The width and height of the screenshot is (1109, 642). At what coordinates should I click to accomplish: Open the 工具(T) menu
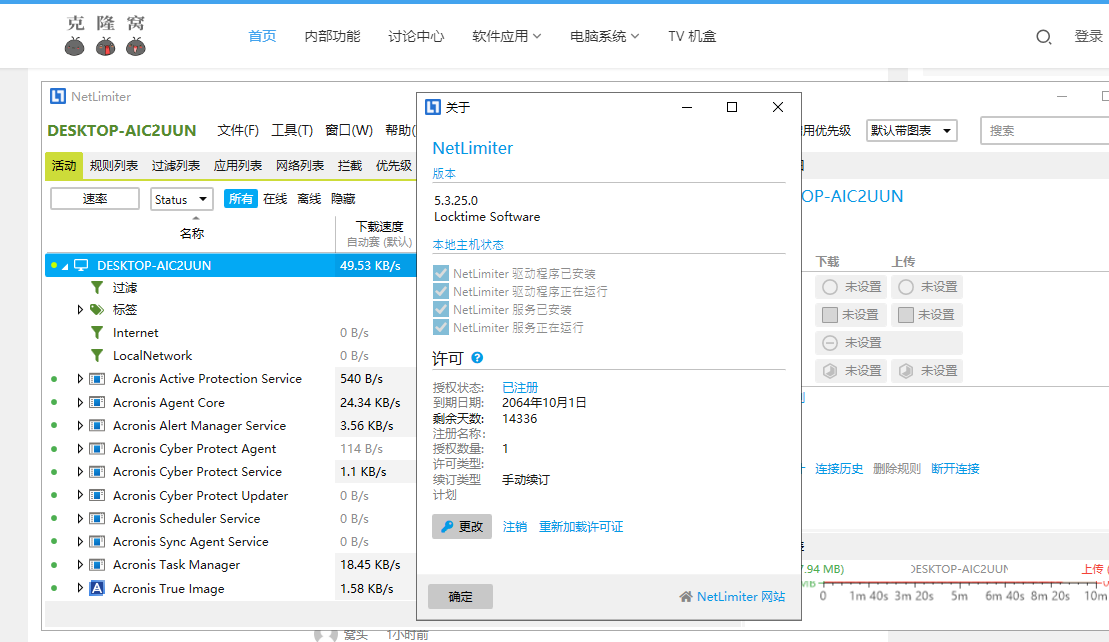(x=292, y=130)
